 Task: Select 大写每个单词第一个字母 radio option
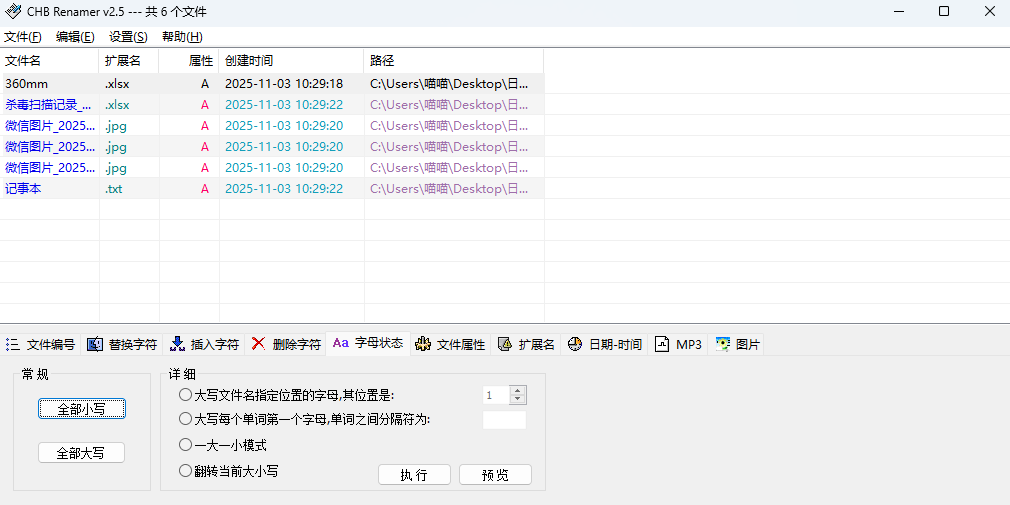pos(185,419)
